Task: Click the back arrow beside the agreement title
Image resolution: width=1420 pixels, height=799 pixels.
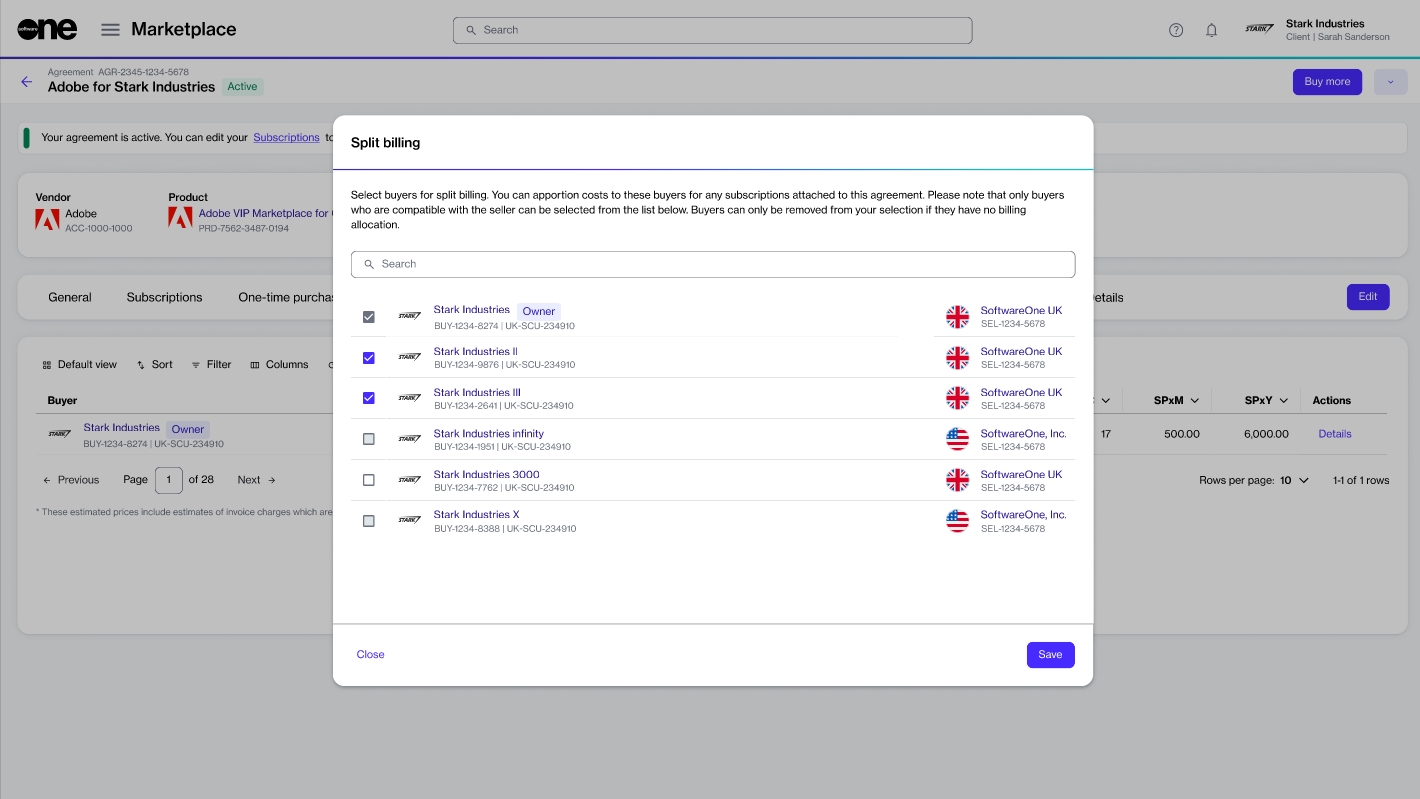Action: pyautogui.click(x=27, y=82)
